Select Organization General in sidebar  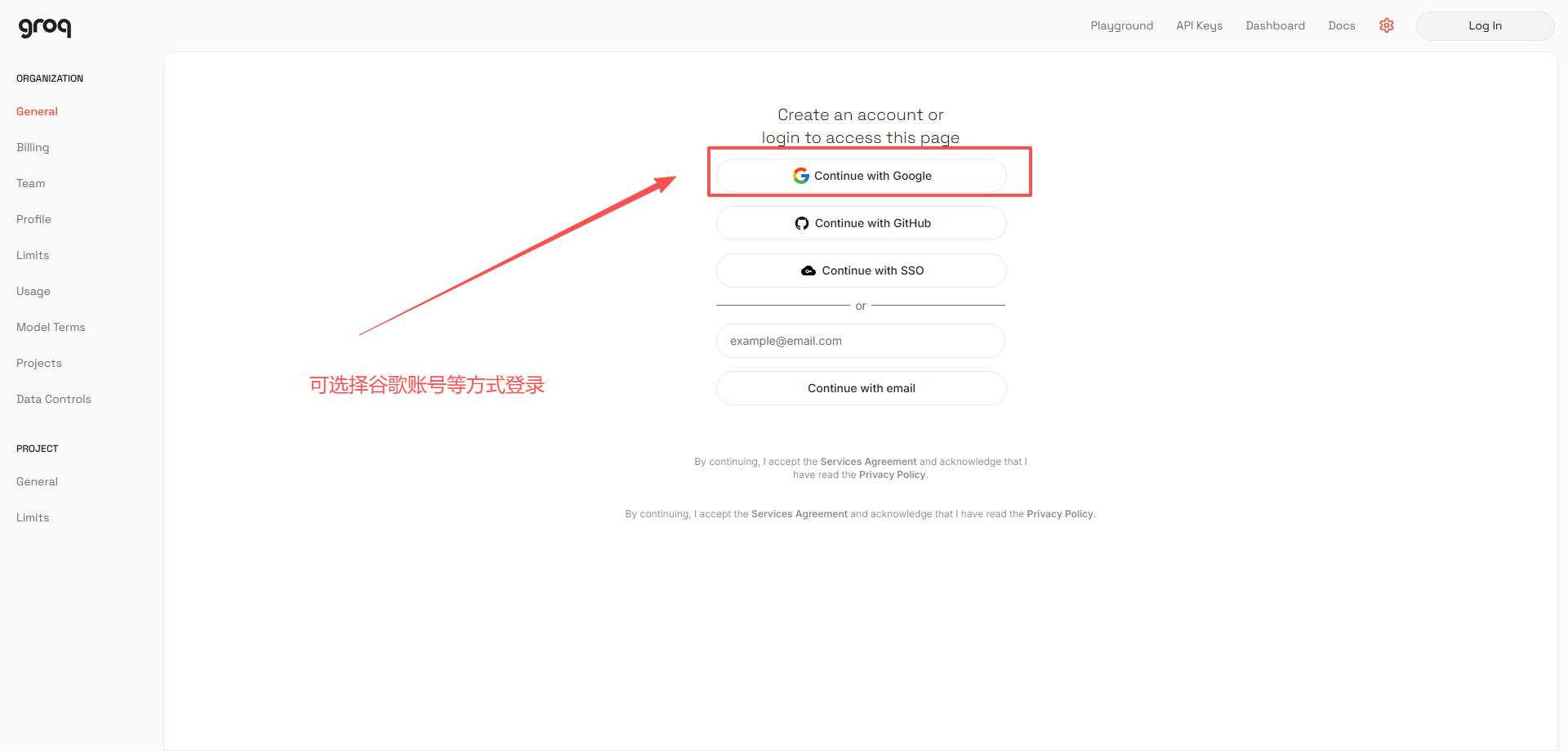[37, 111]
